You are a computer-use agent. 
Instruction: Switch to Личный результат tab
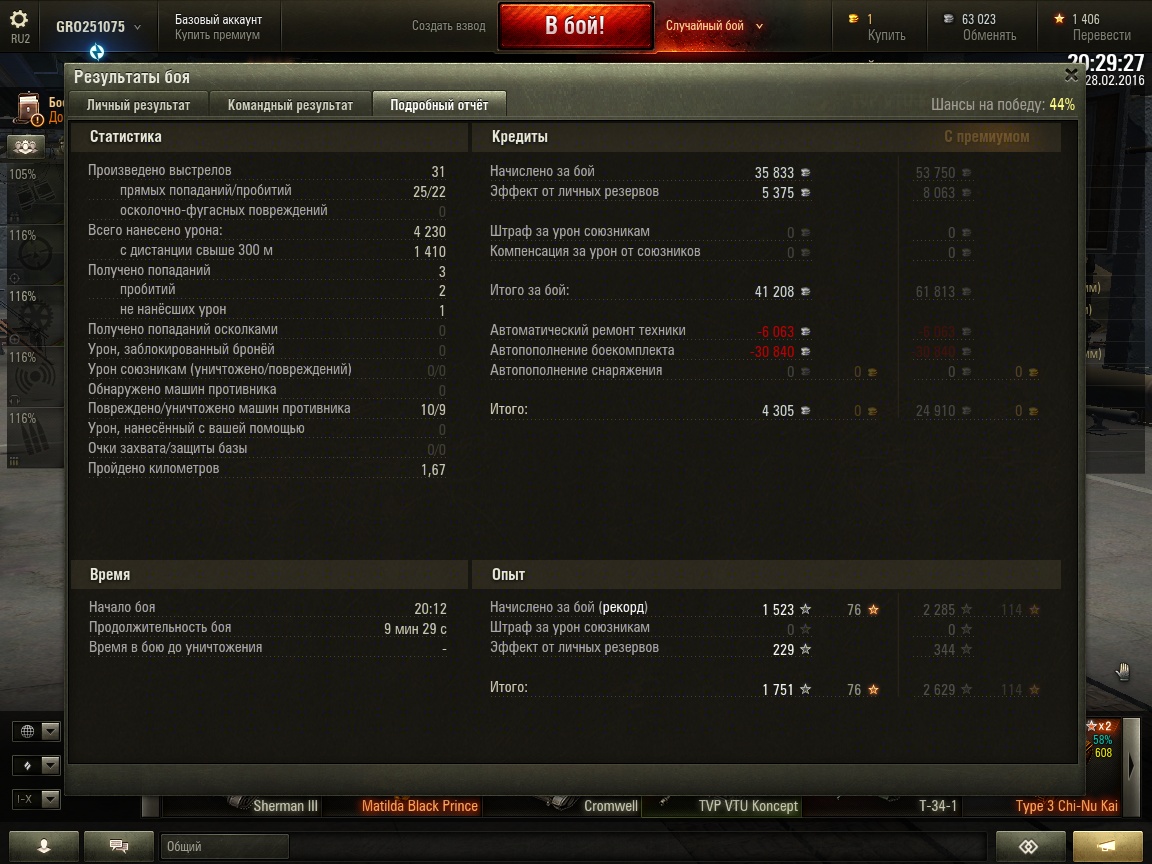coord(138,105)
